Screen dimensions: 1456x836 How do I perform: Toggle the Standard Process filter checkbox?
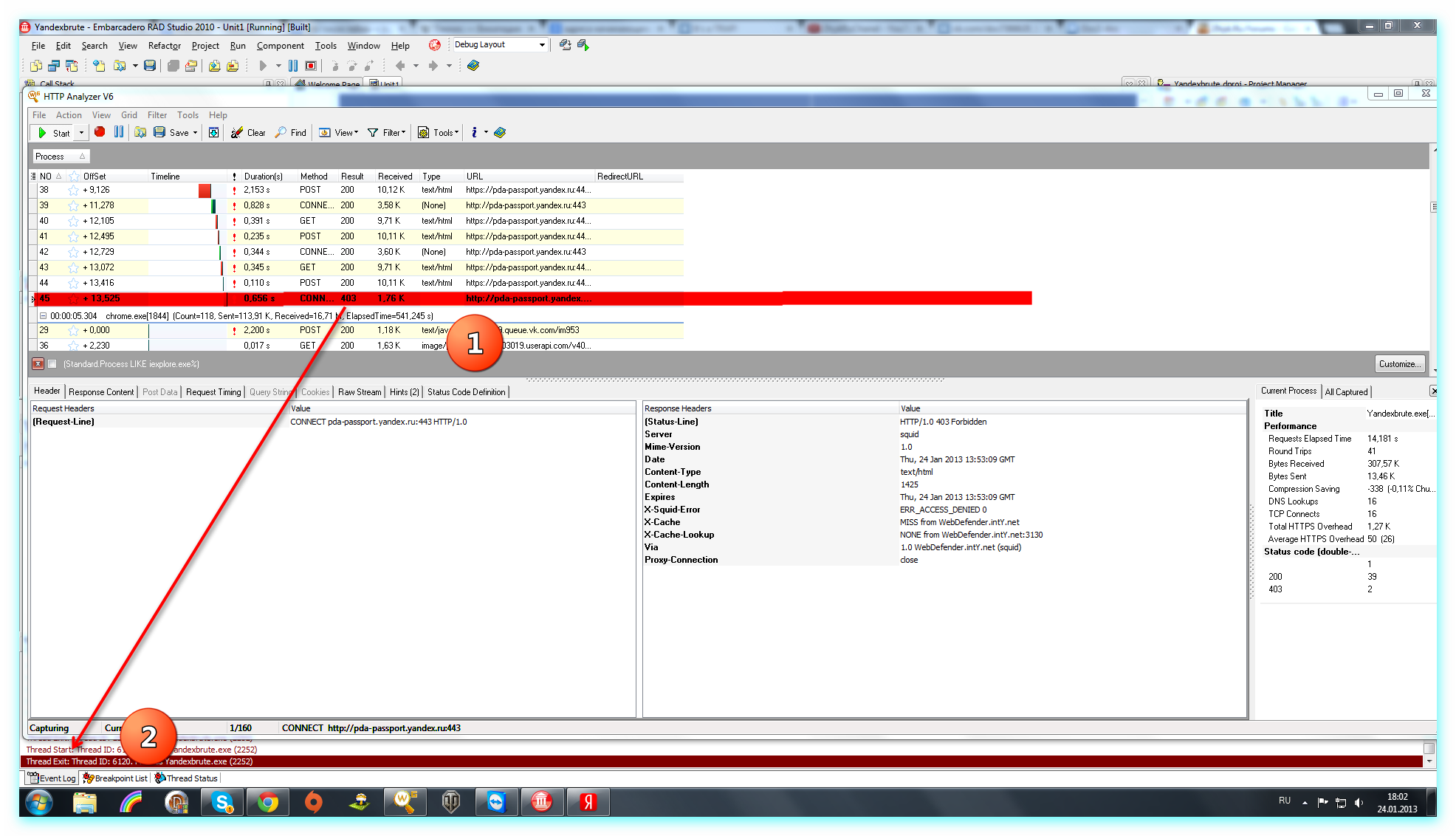(x=52, y=364)
